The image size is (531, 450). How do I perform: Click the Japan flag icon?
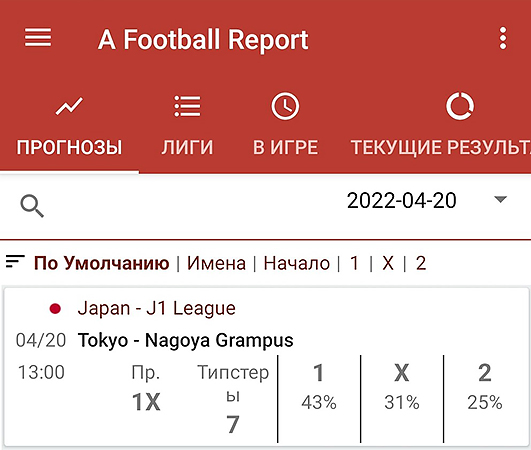[x=55, y=308]
